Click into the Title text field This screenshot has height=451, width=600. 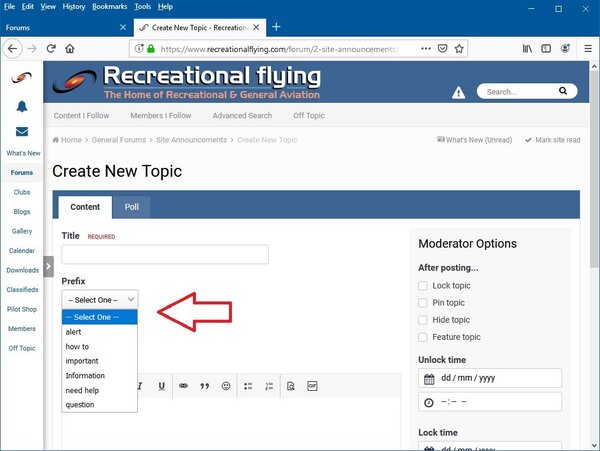(x=165, y=254)
